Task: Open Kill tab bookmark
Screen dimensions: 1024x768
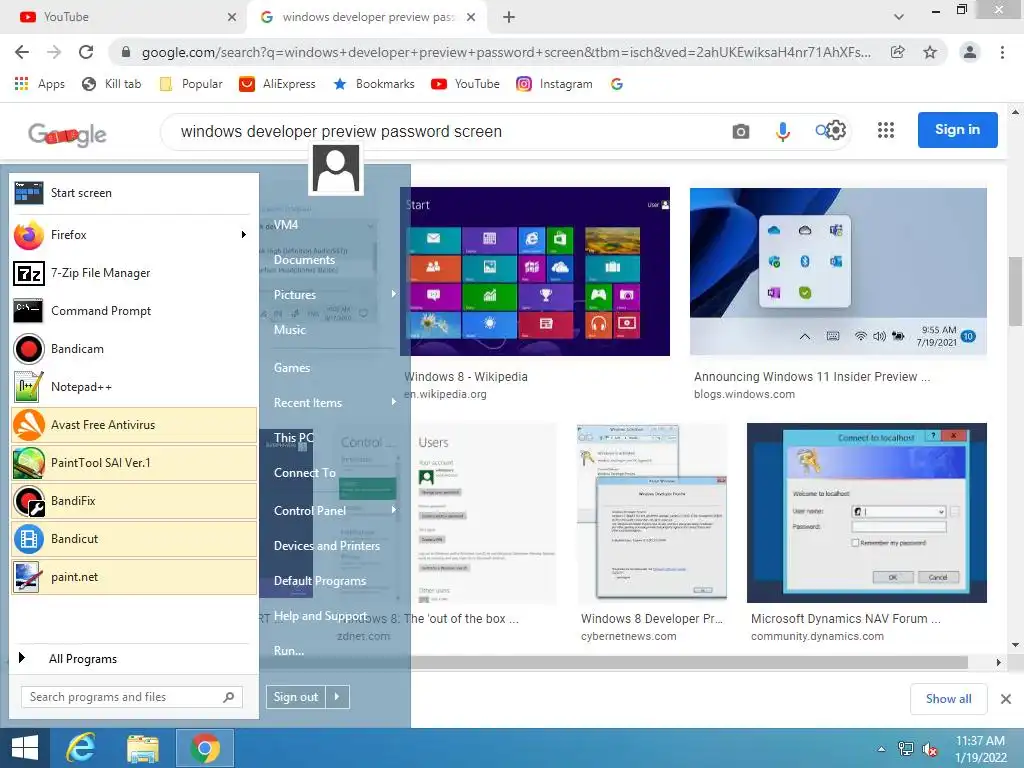Action: 112,84
